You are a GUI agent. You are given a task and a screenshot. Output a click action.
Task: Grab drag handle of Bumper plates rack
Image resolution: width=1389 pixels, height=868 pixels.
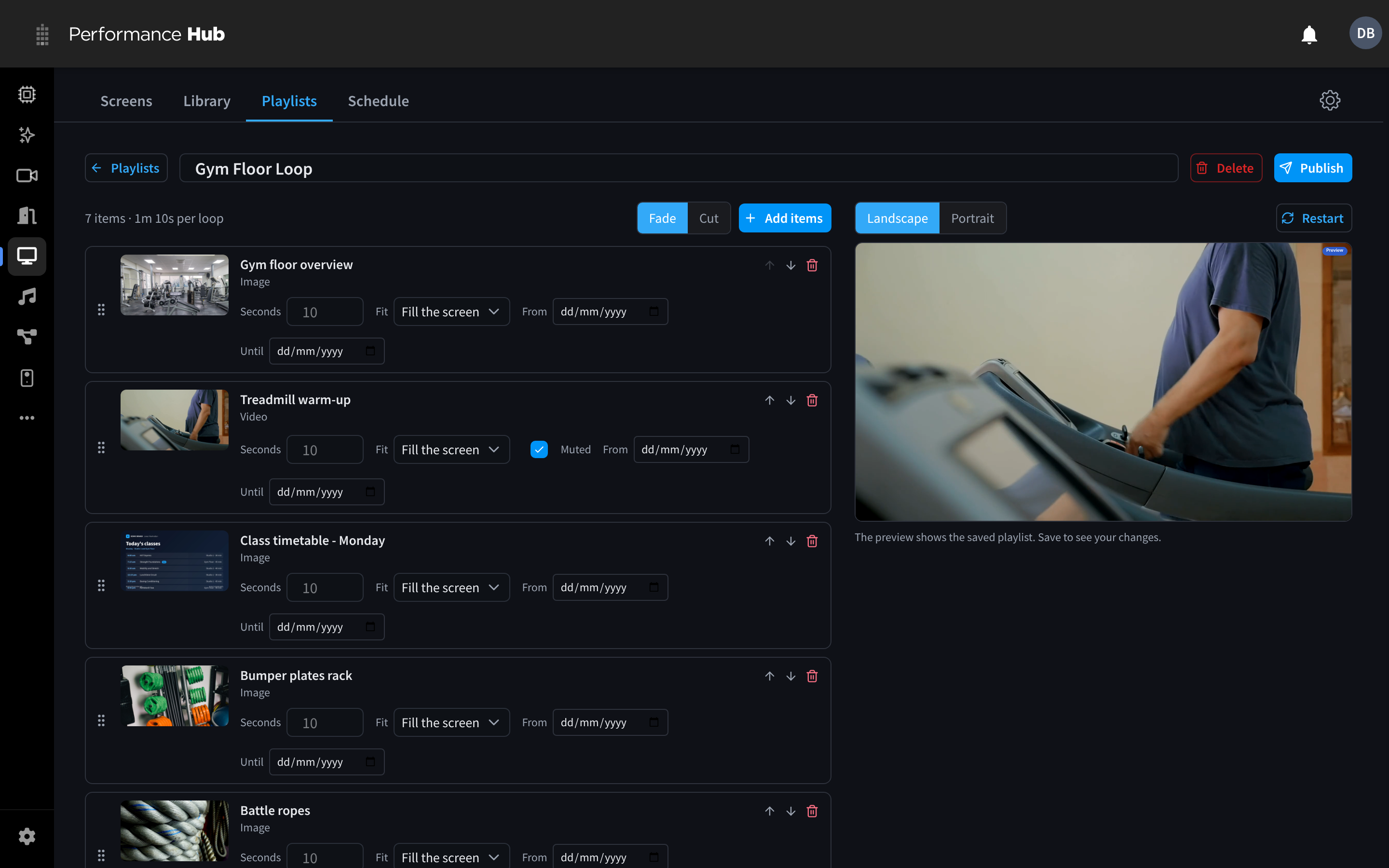coord(101,720)
